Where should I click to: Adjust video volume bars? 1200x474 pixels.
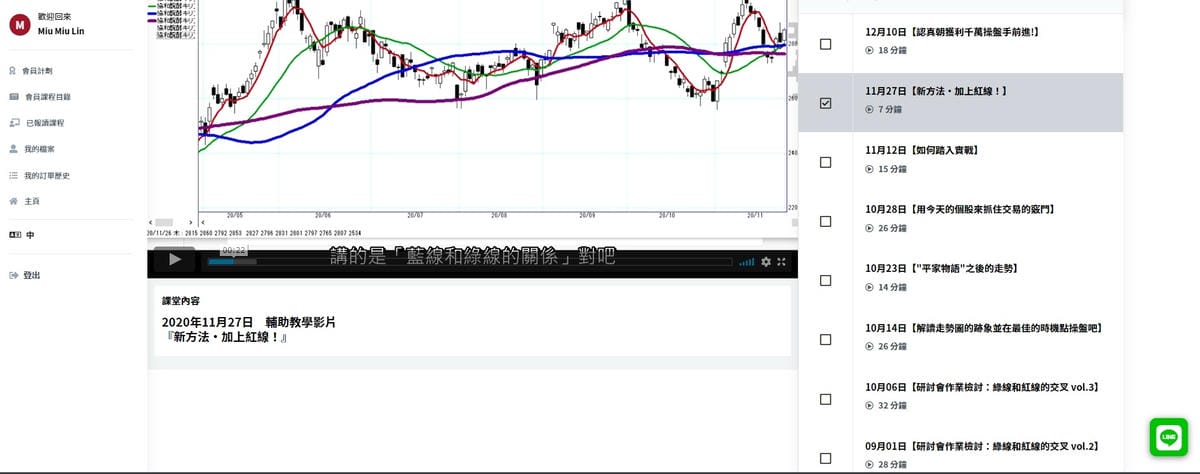coord(746,262)
